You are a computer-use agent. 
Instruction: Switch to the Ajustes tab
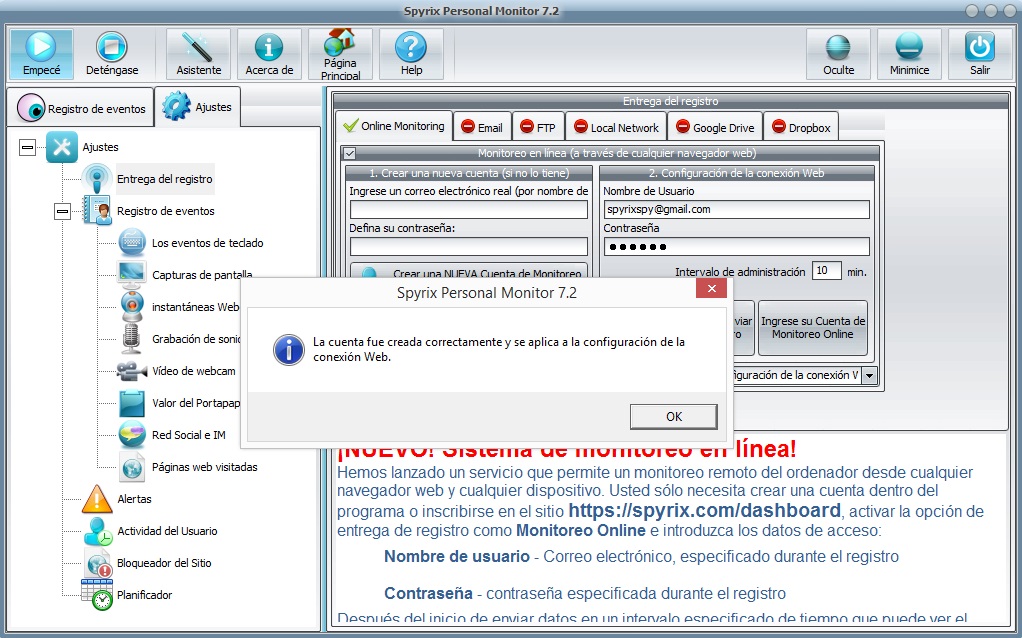pyautogui.click(x=197, y=106)
